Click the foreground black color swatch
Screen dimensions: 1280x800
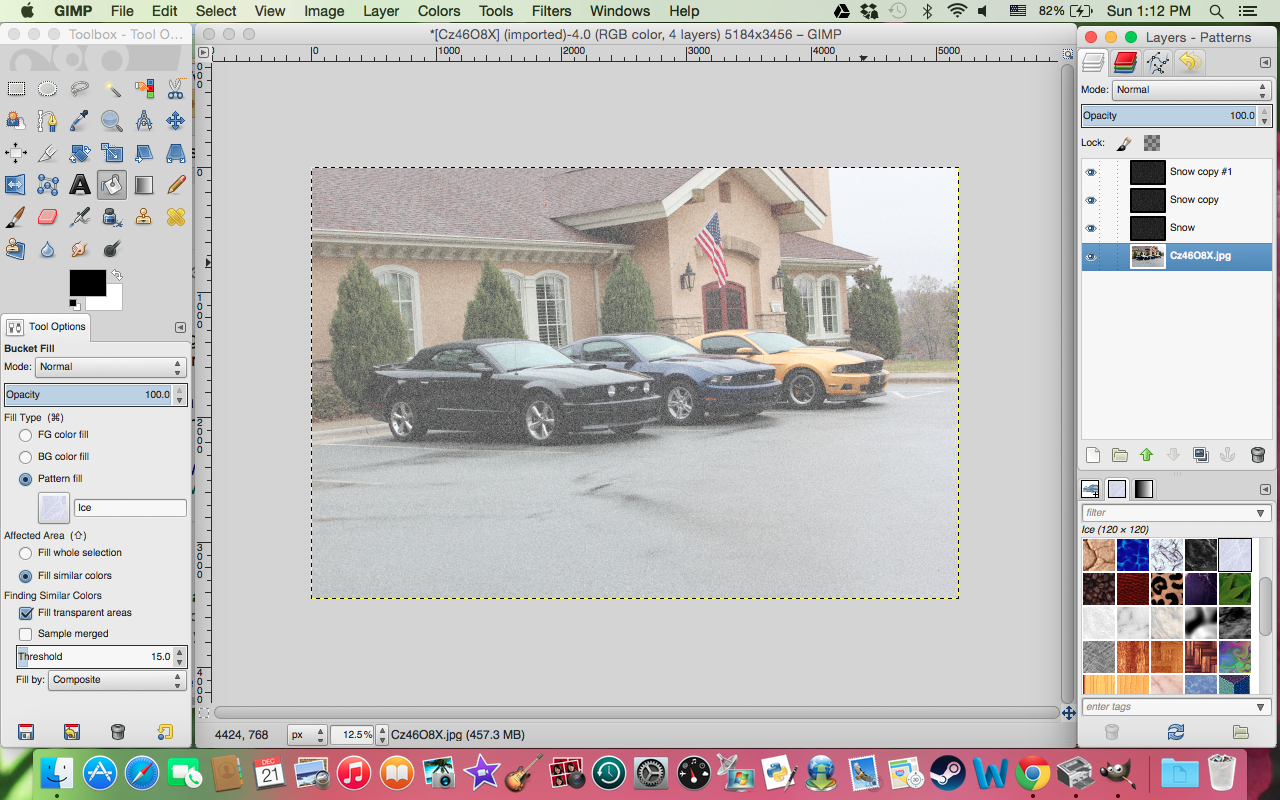[x=87, y=282]
